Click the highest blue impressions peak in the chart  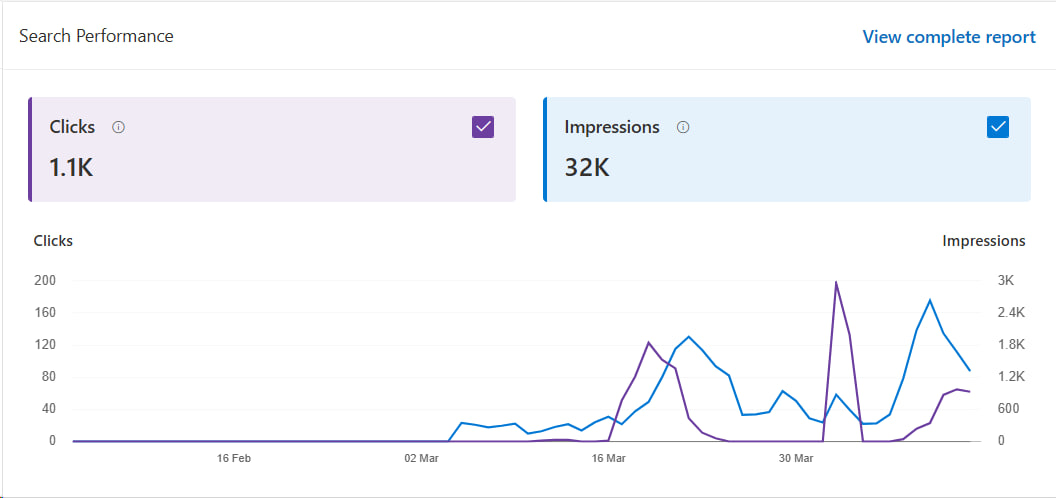click(930, 300)
